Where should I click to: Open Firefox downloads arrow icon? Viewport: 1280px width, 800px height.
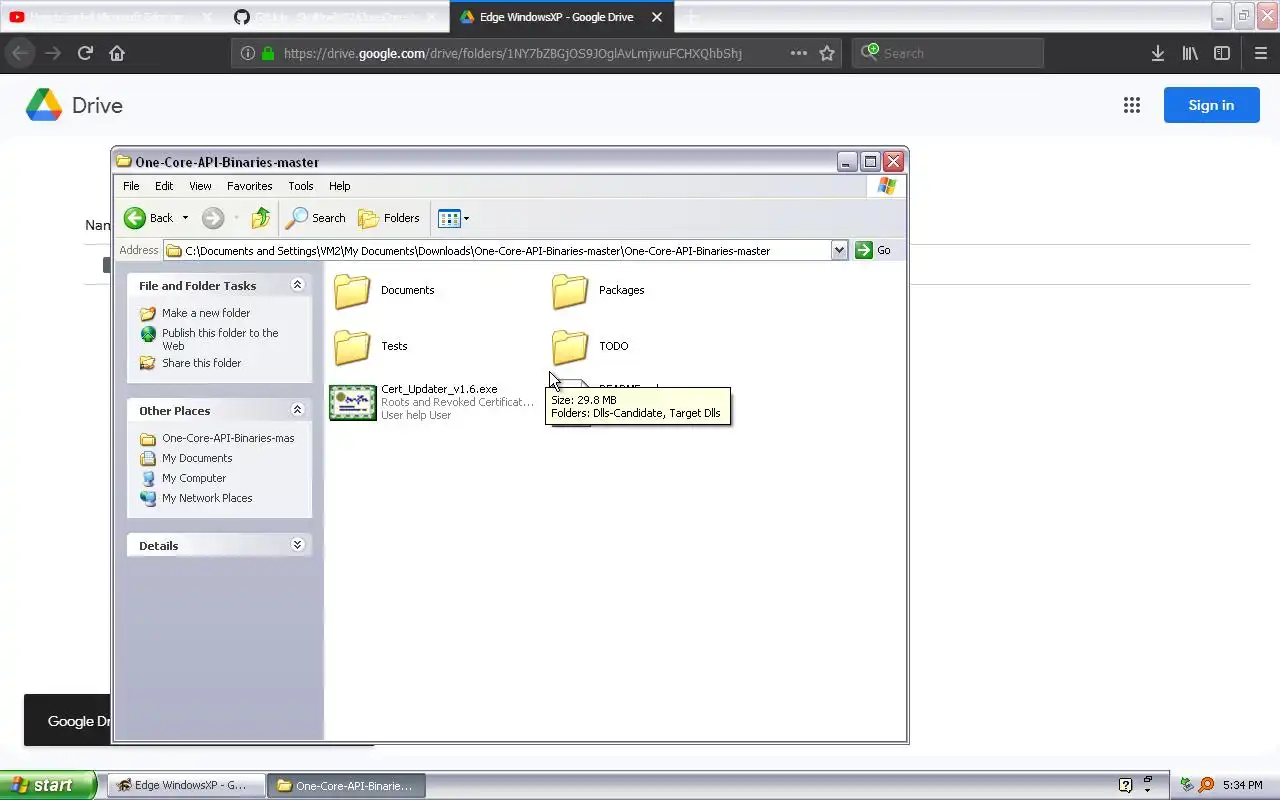[x=1158, y=53]
